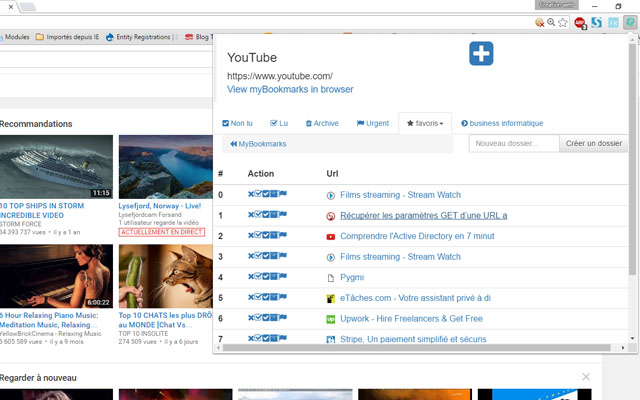This screenshot has width=640, height=400.
Task: Flag row 1 bookmark as urgent
Action: coord(283,214)
